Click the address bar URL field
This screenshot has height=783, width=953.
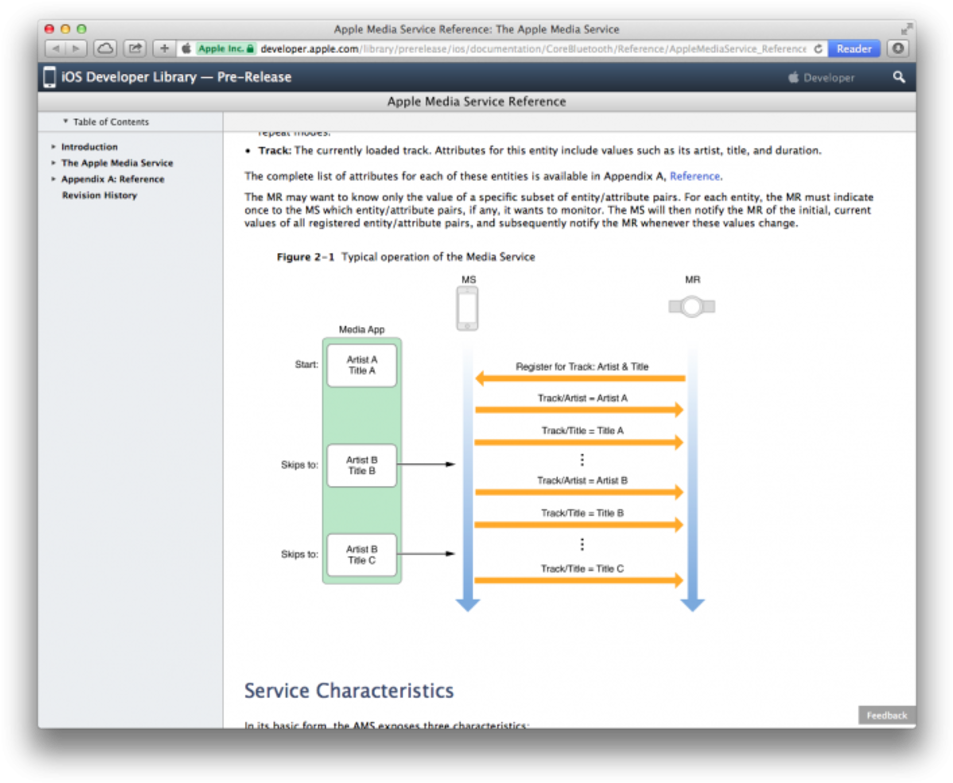click(500, 47)
